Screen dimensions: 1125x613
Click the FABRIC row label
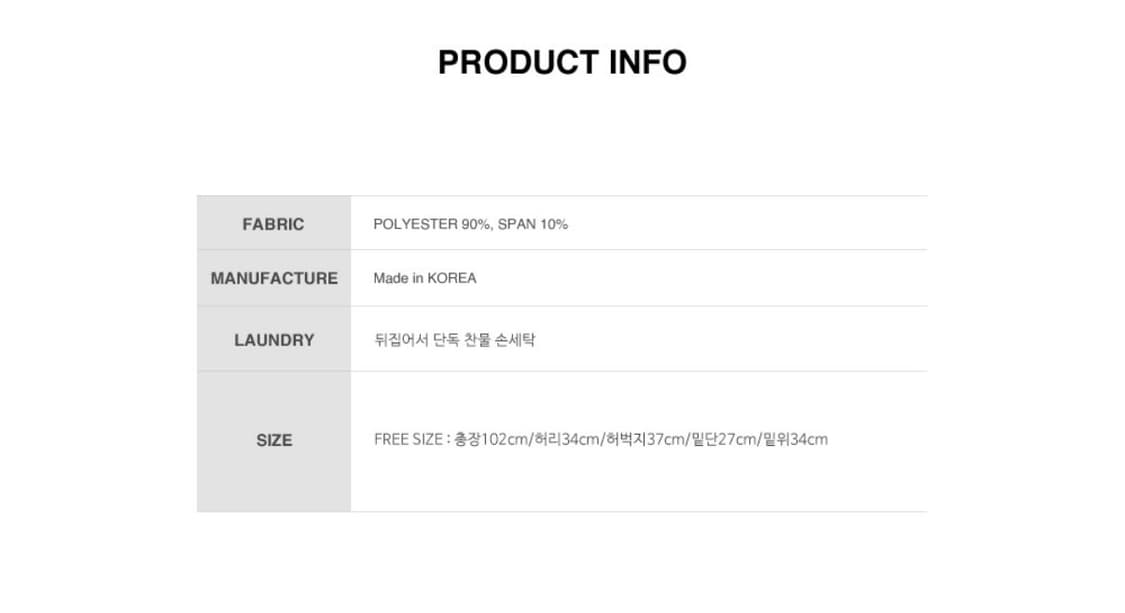273,224
